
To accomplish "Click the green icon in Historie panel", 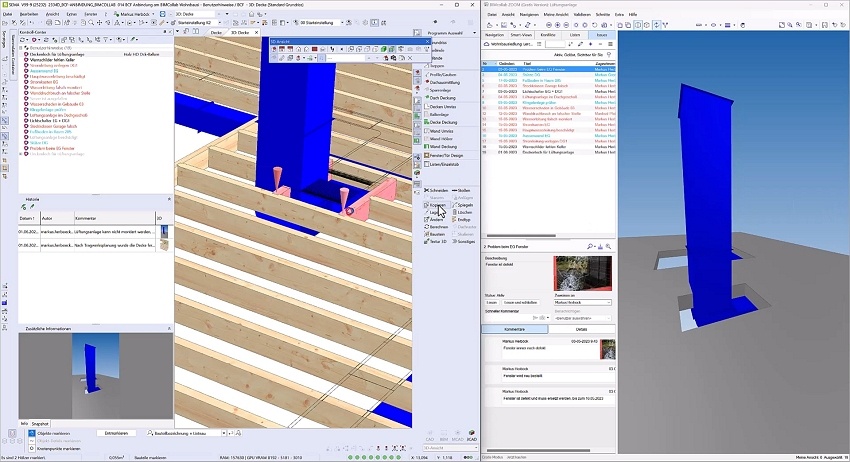I will (23, 207).
